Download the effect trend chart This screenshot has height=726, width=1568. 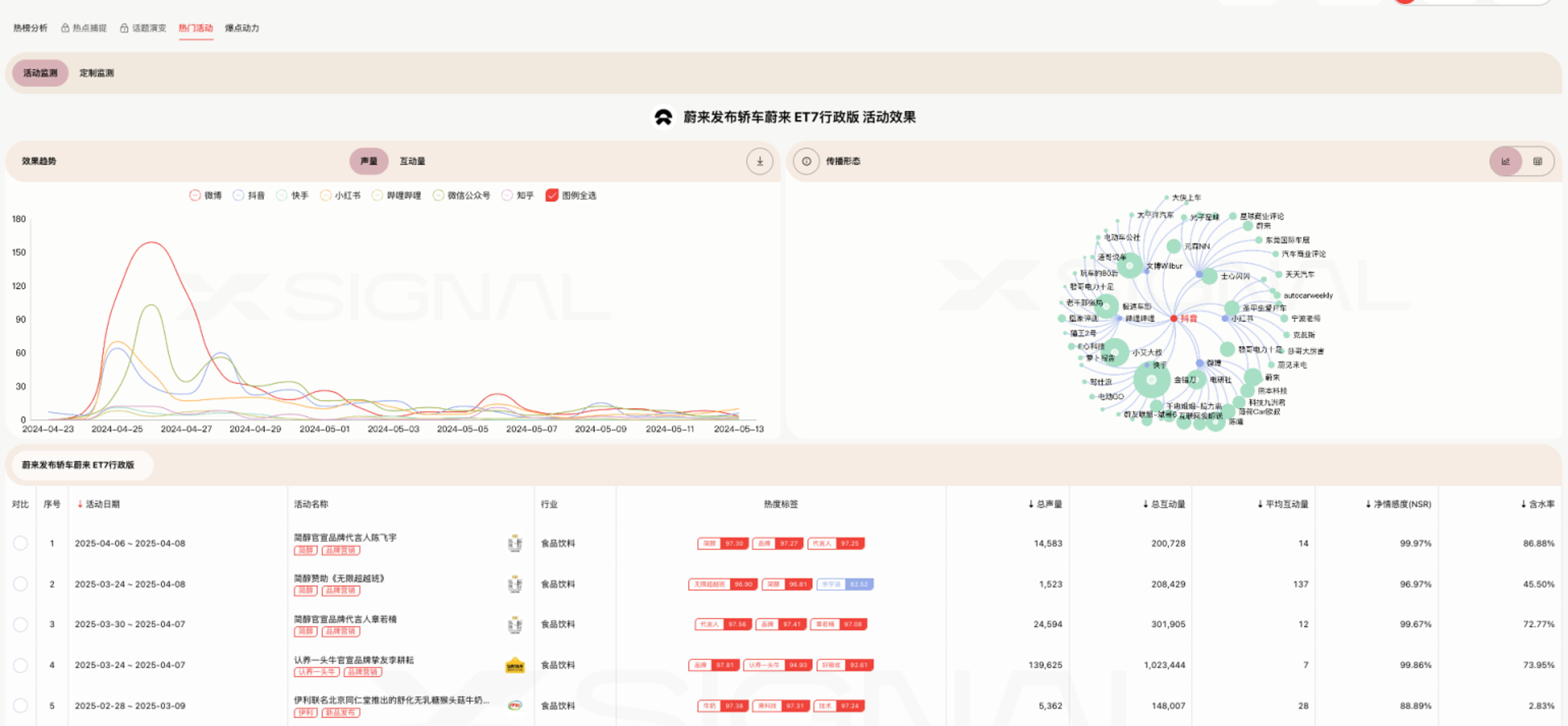(759, 161)
